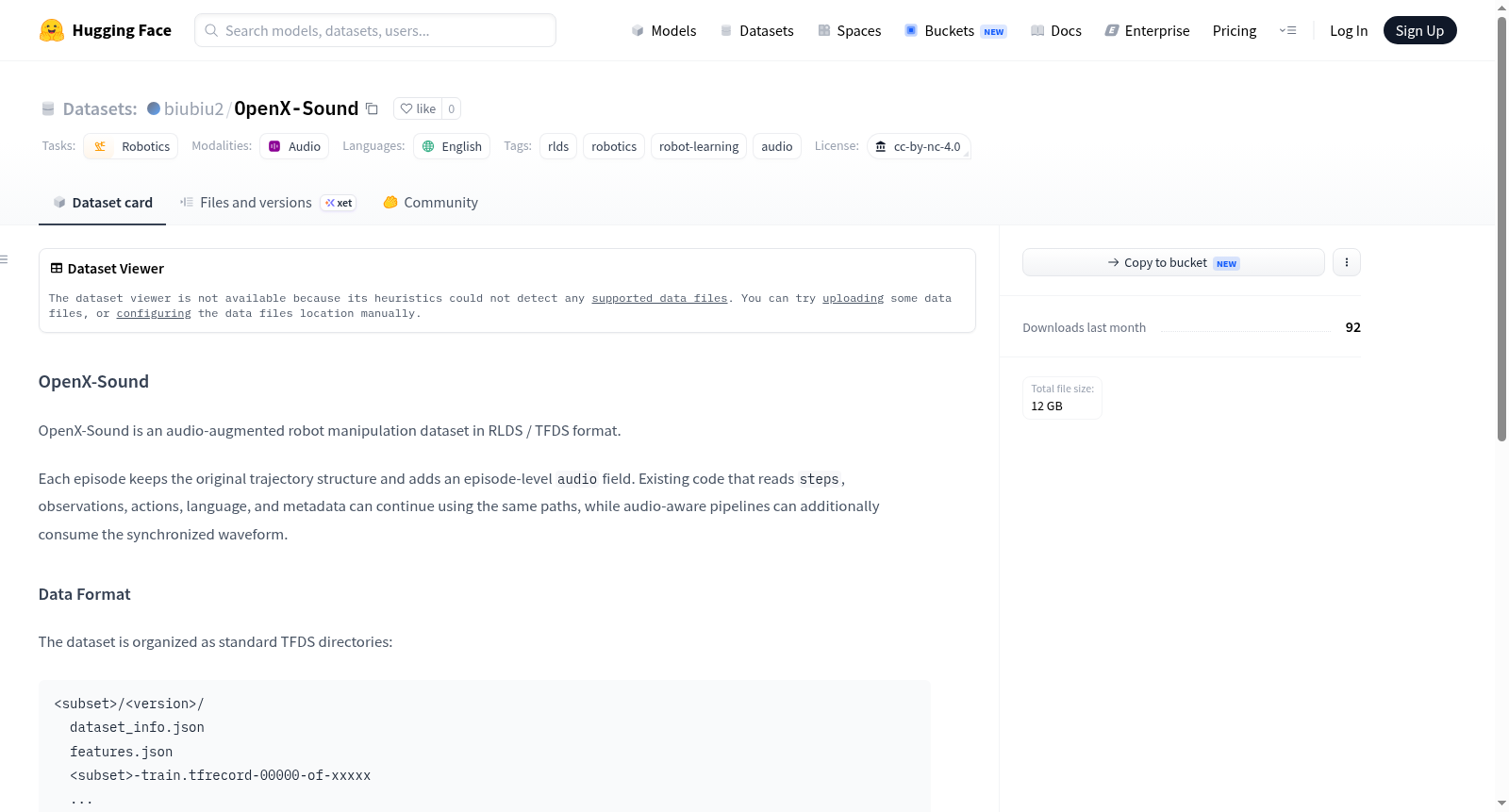This screenshot has height=812, width=1509.
Task: Focus the search models, datasets, users field
Action: coord(375,30)
